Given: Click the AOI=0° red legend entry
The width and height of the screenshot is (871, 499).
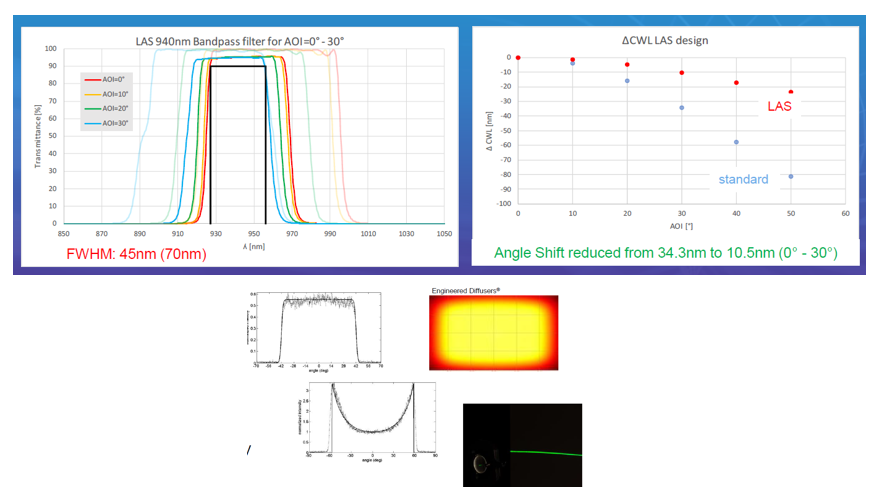Looking at the screenshot, I should tap(110, 79).
